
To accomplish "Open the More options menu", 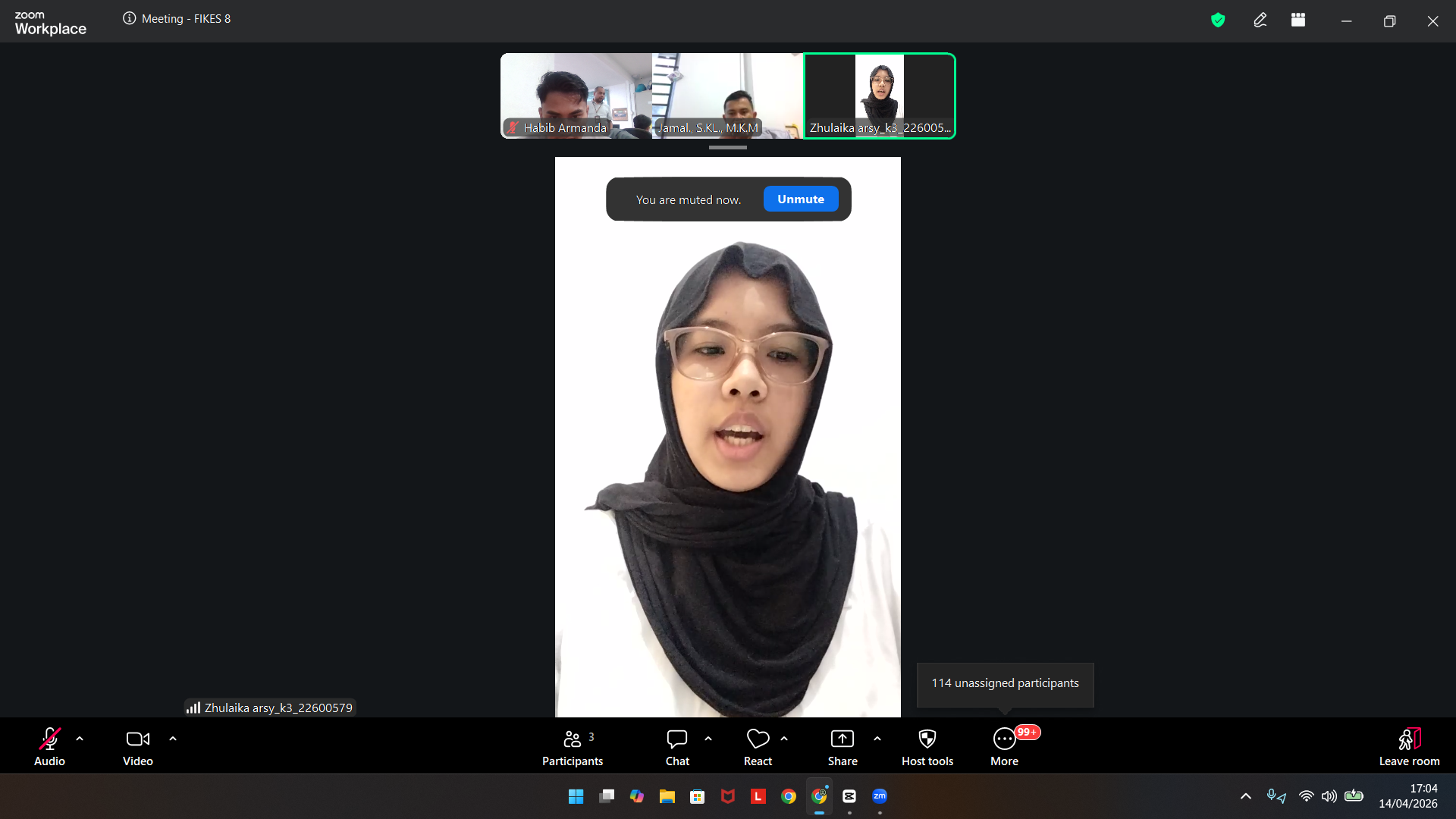I will 1004,747.
